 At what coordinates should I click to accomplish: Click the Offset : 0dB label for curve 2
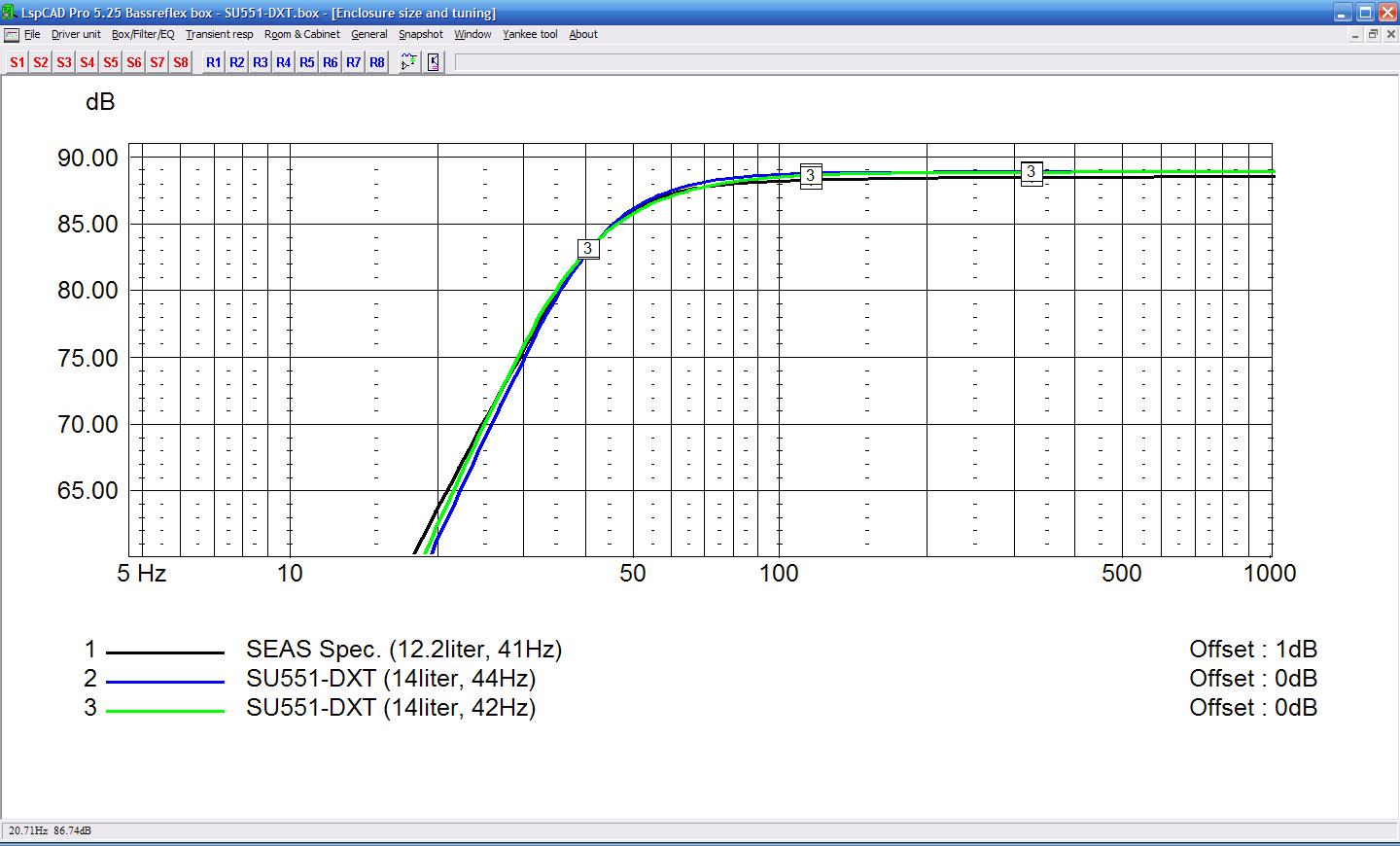click(x=1253, y=679)
